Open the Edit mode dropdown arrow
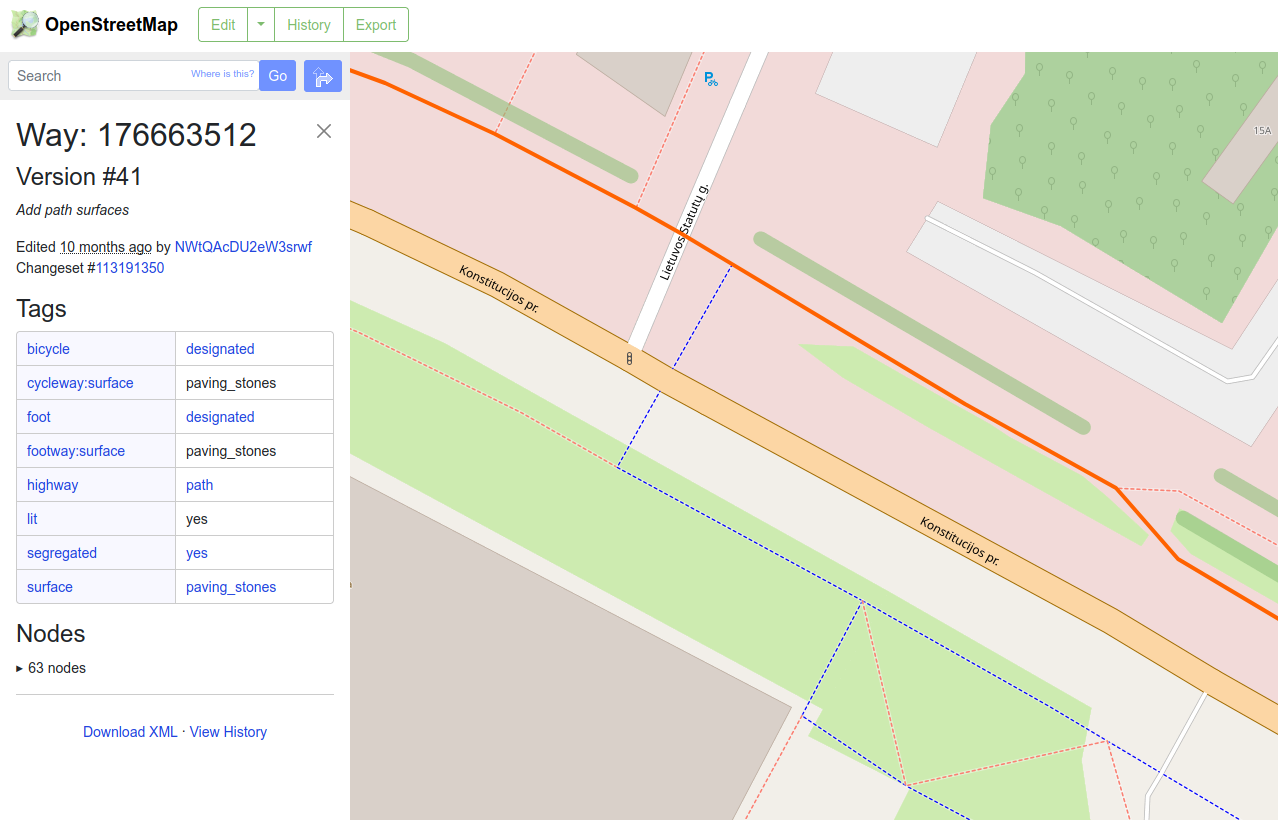The width and height of the screenshot is (1278, 820). [260, 24]
